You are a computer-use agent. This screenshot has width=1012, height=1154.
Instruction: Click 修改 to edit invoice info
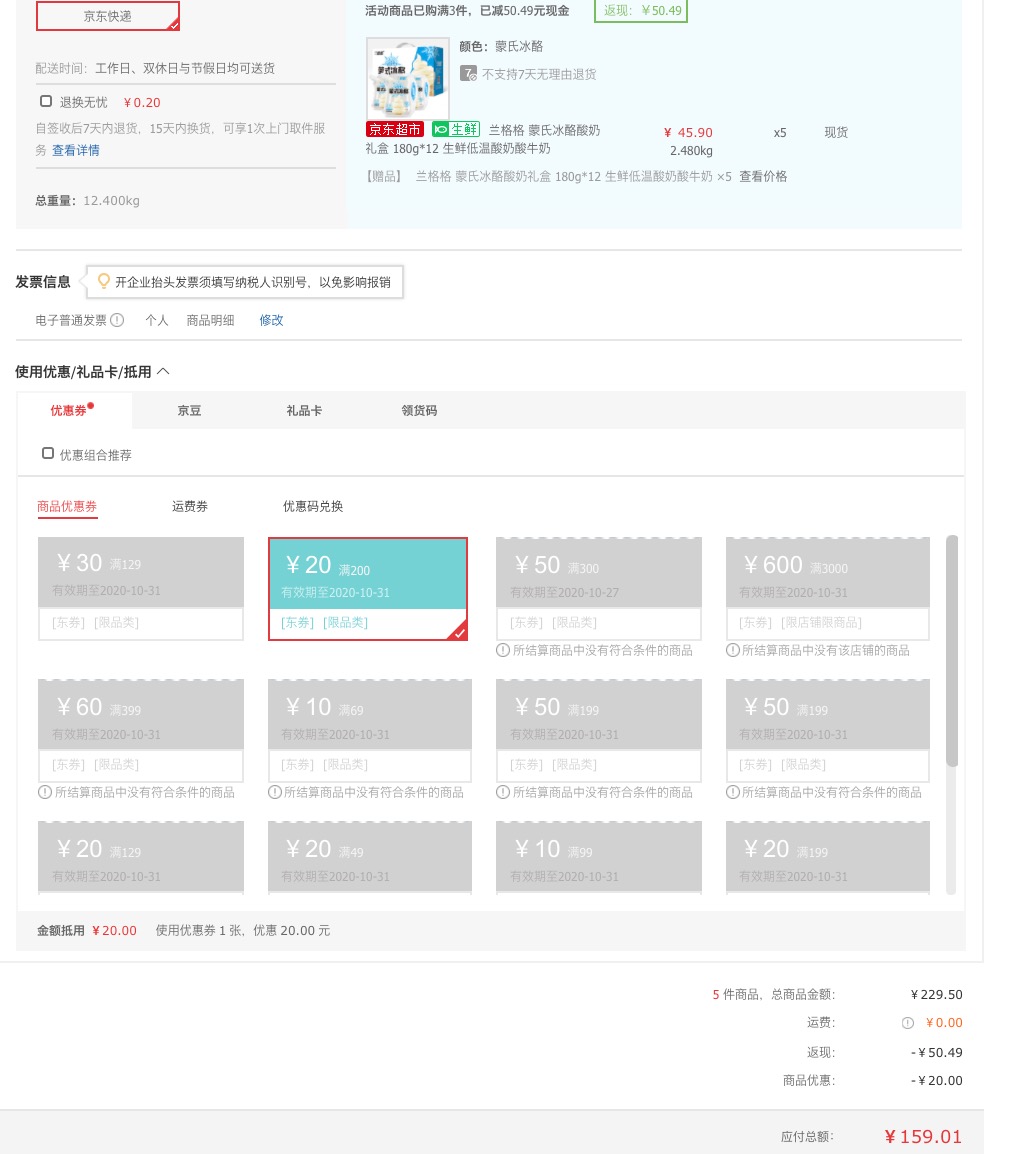pos(271,320)
